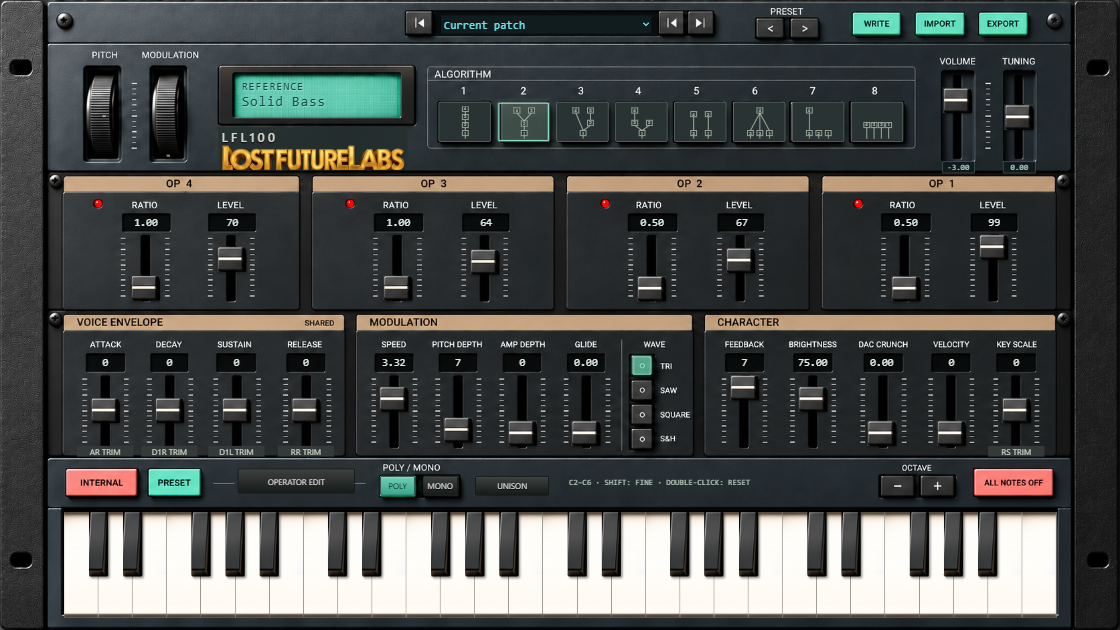The width and height of the screenshot is (1120, 630).
Task: Select TRI modulation wave
Action: click(x=641, y=366)
